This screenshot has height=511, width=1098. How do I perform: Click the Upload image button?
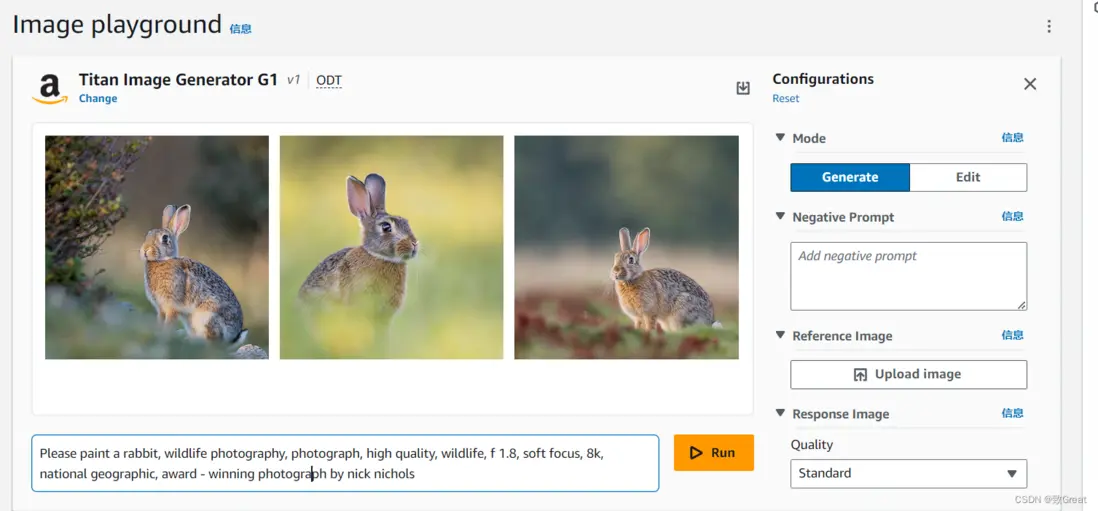908,374
